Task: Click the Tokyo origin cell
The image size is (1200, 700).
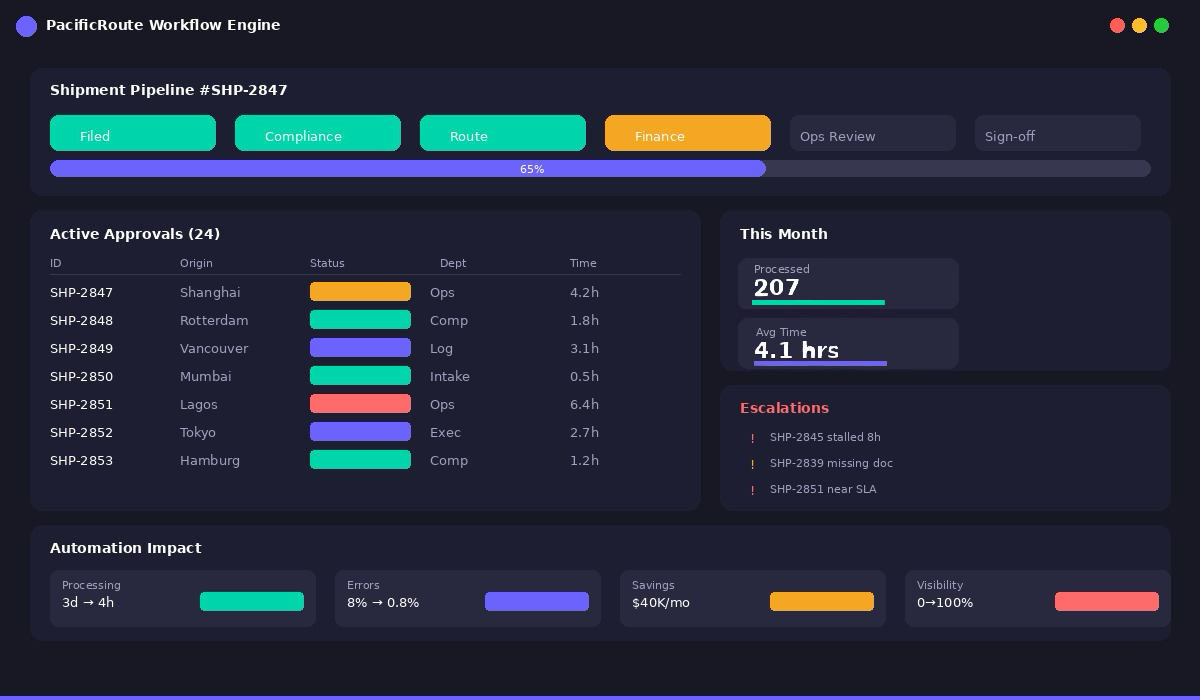Action: [x=198, y=433]
